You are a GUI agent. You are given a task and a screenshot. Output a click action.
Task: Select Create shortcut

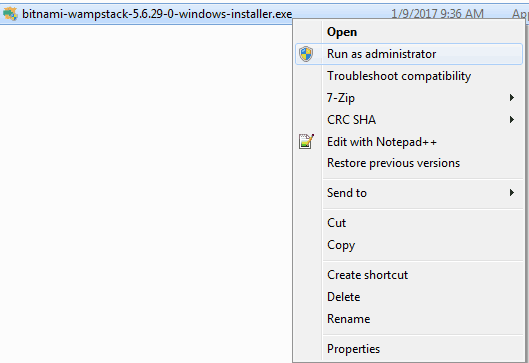click(x=409, y=275)
